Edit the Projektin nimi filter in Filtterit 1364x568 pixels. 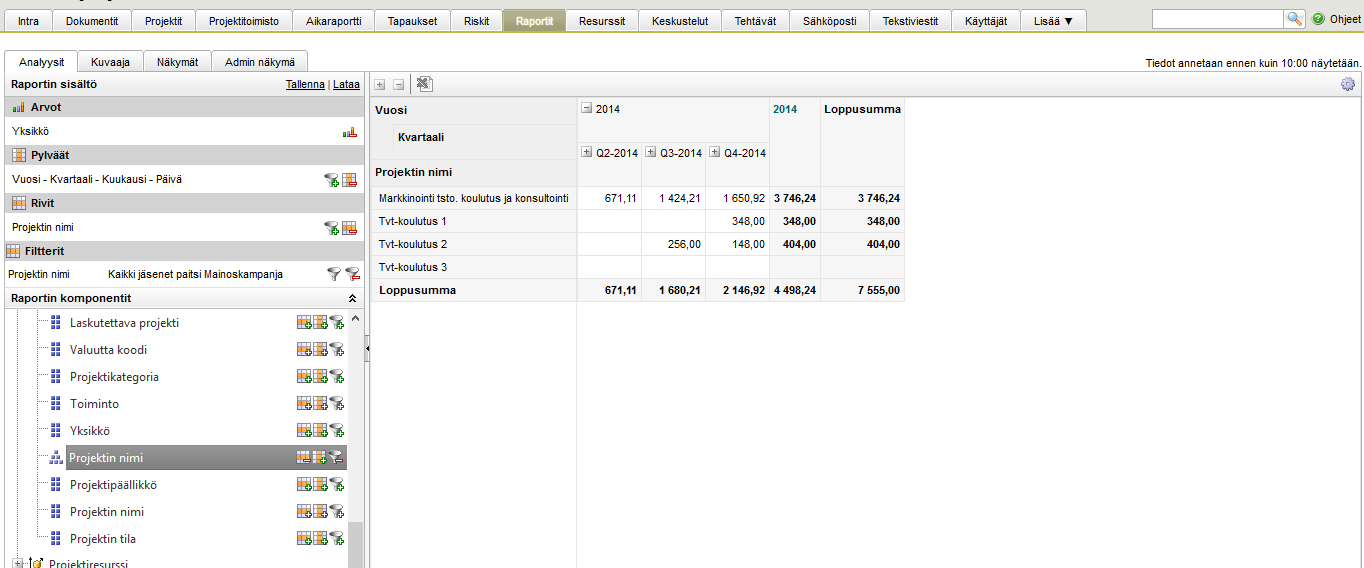334,274
